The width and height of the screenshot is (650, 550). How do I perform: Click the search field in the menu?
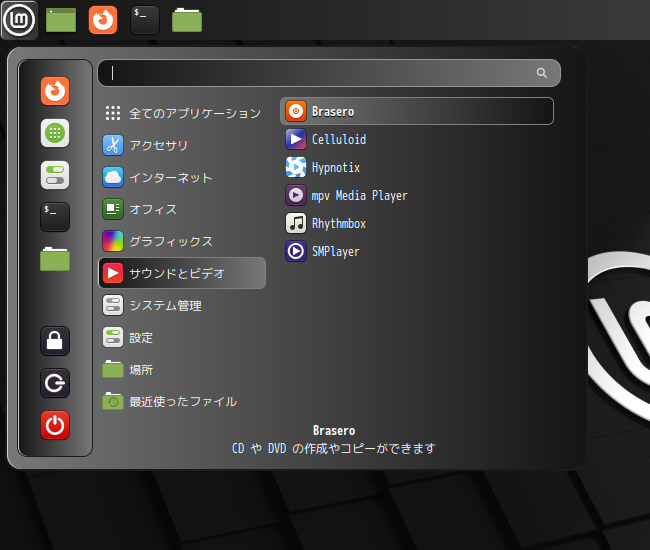point(329,73)
